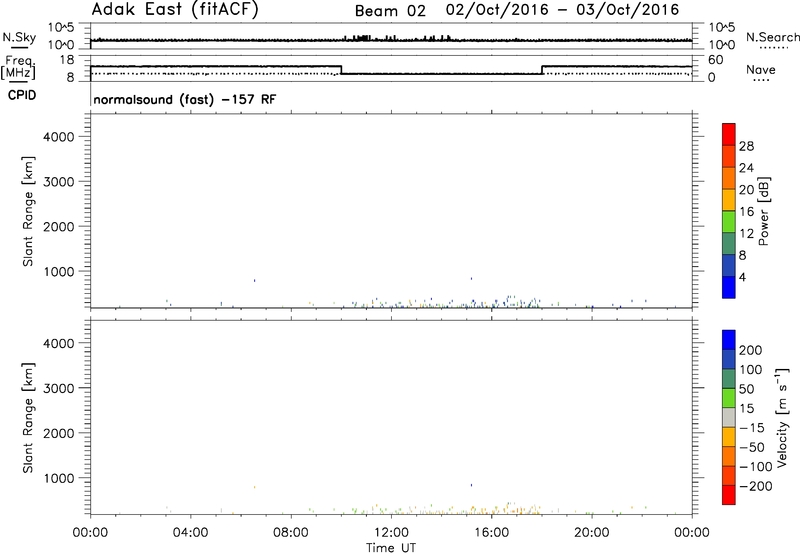Click the red segment of Power colorbar
Viewport: 800px width, 554px height.
pos(729,135)
